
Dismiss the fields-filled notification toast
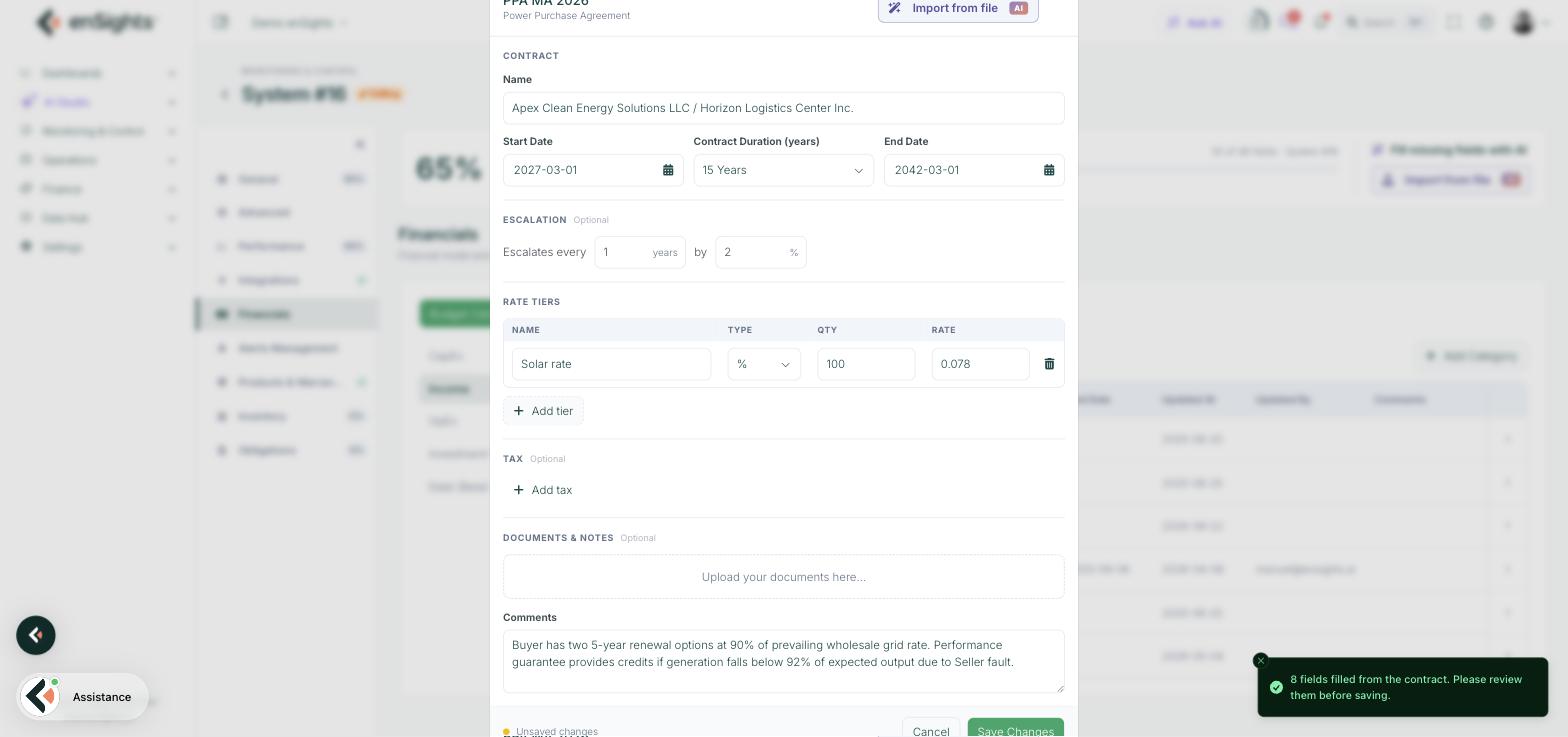tap(1261, 661)
